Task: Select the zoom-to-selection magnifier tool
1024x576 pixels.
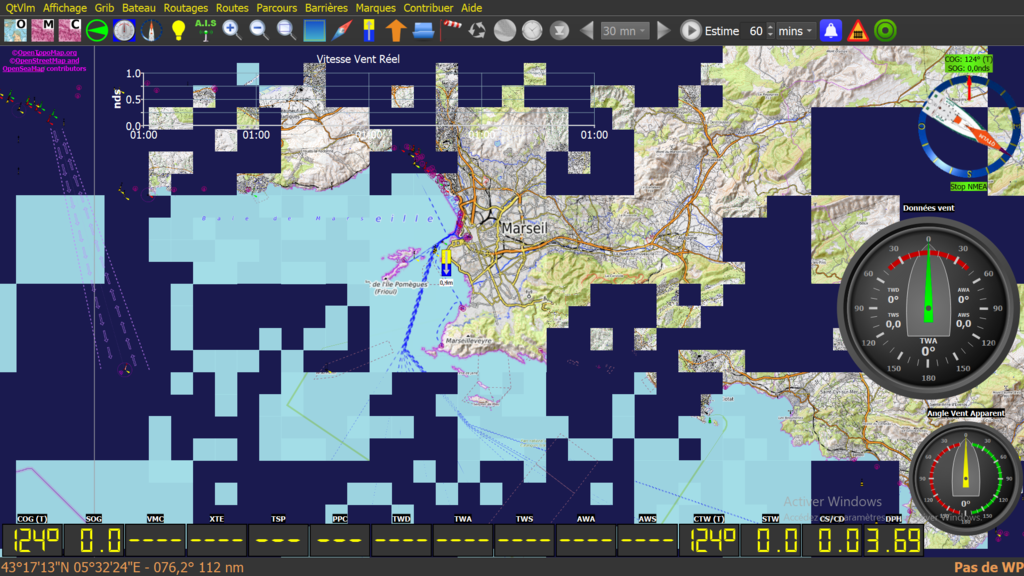Action: pyautogui.click(x=286, y=31)
